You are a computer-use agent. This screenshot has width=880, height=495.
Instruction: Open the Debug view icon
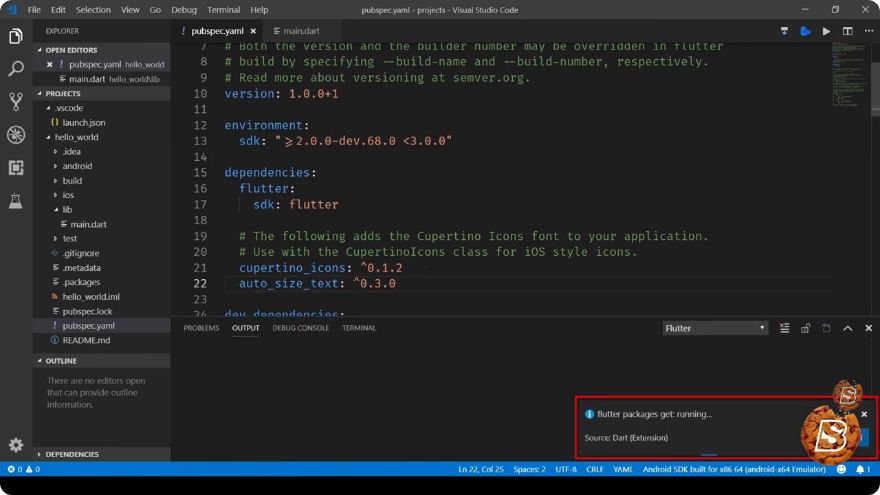click(x=16, y=135)
